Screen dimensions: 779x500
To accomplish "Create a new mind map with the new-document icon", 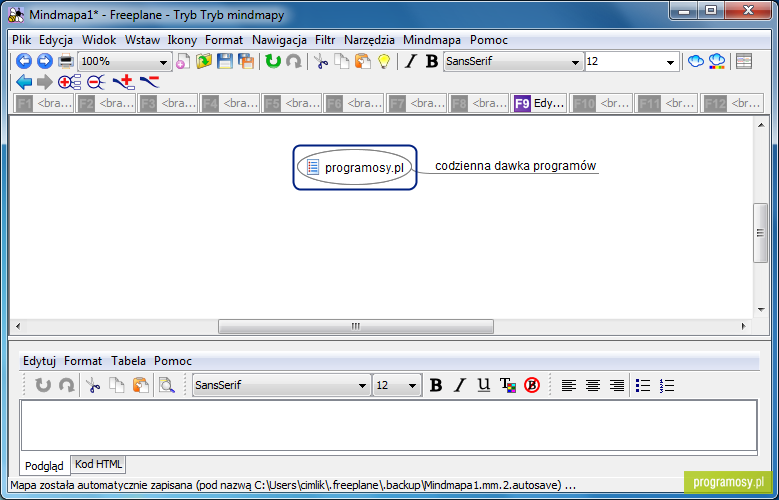I will (x=183, y=62).
